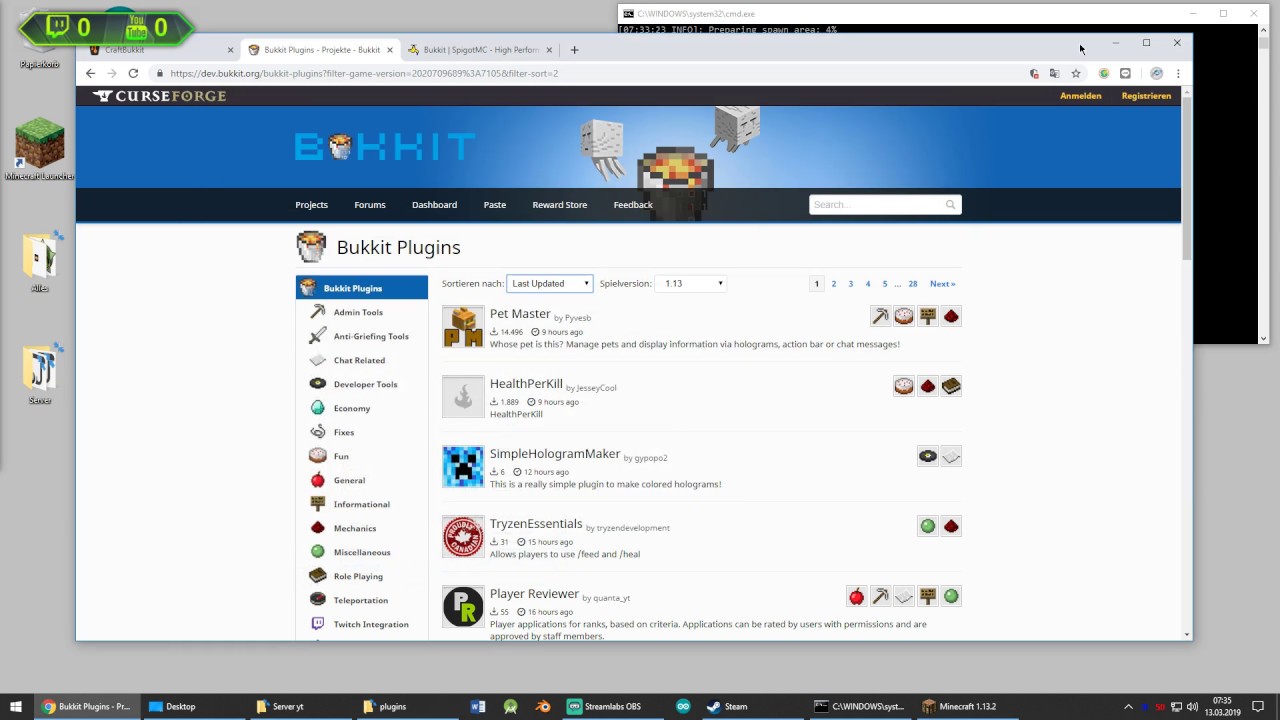This screenshot has width=1280, height=720.
Task: Open the Dashboard menu item
Action: click(434, 205)
